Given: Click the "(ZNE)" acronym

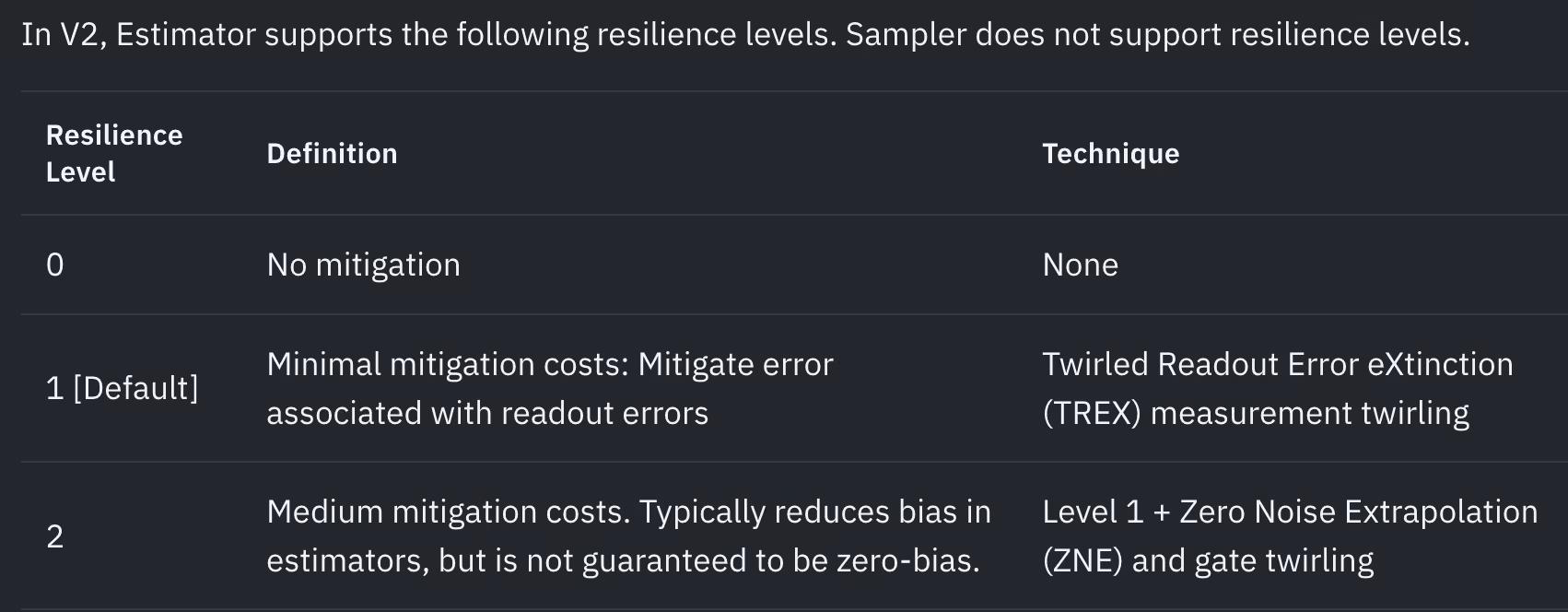Looking at the screenshot, I should tap(1082, 560).
